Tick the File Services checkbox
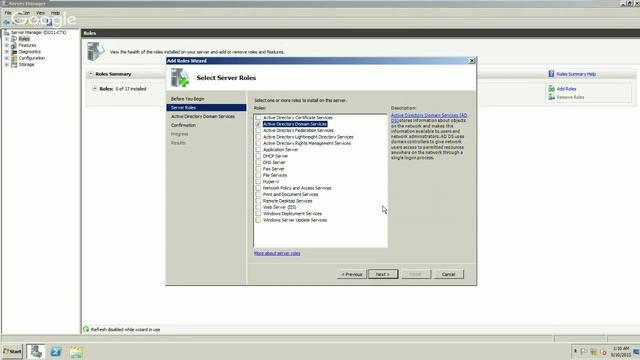This screenshot has height=360, width=640. [x=258, y=175]
